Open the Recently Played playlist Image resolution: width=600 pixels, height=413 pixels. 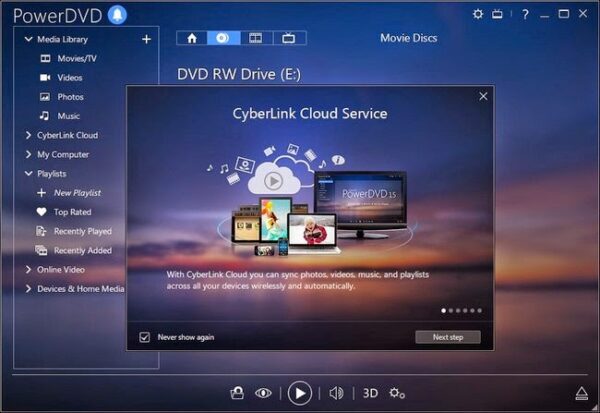coord(73,231)
